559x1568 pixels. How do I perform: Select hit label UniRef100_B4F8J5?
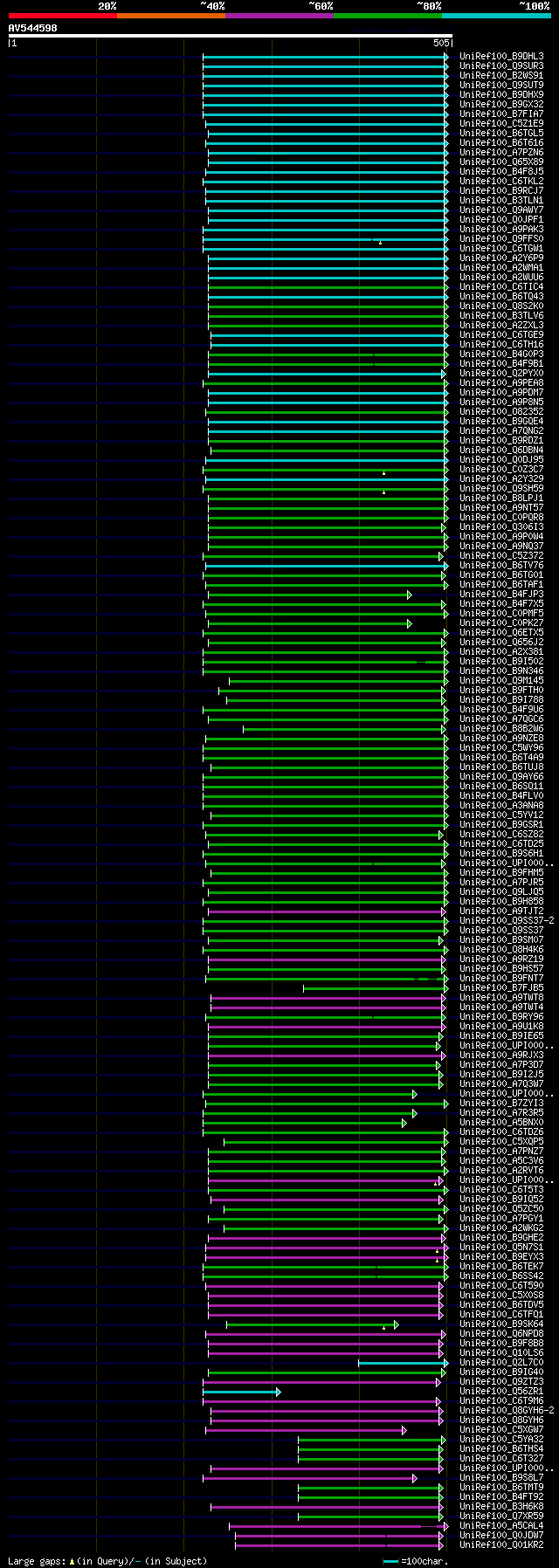[501, 172]
